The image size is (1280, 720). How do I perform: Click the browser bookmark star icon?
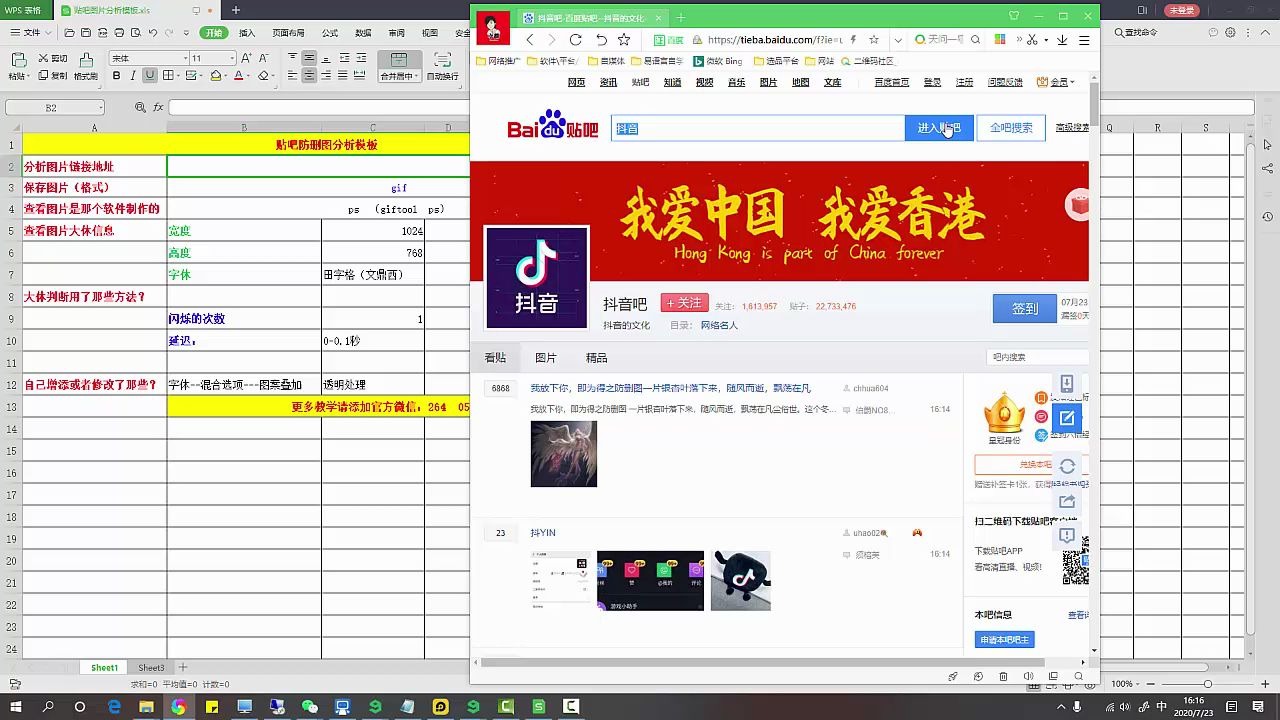coord(624,40)
